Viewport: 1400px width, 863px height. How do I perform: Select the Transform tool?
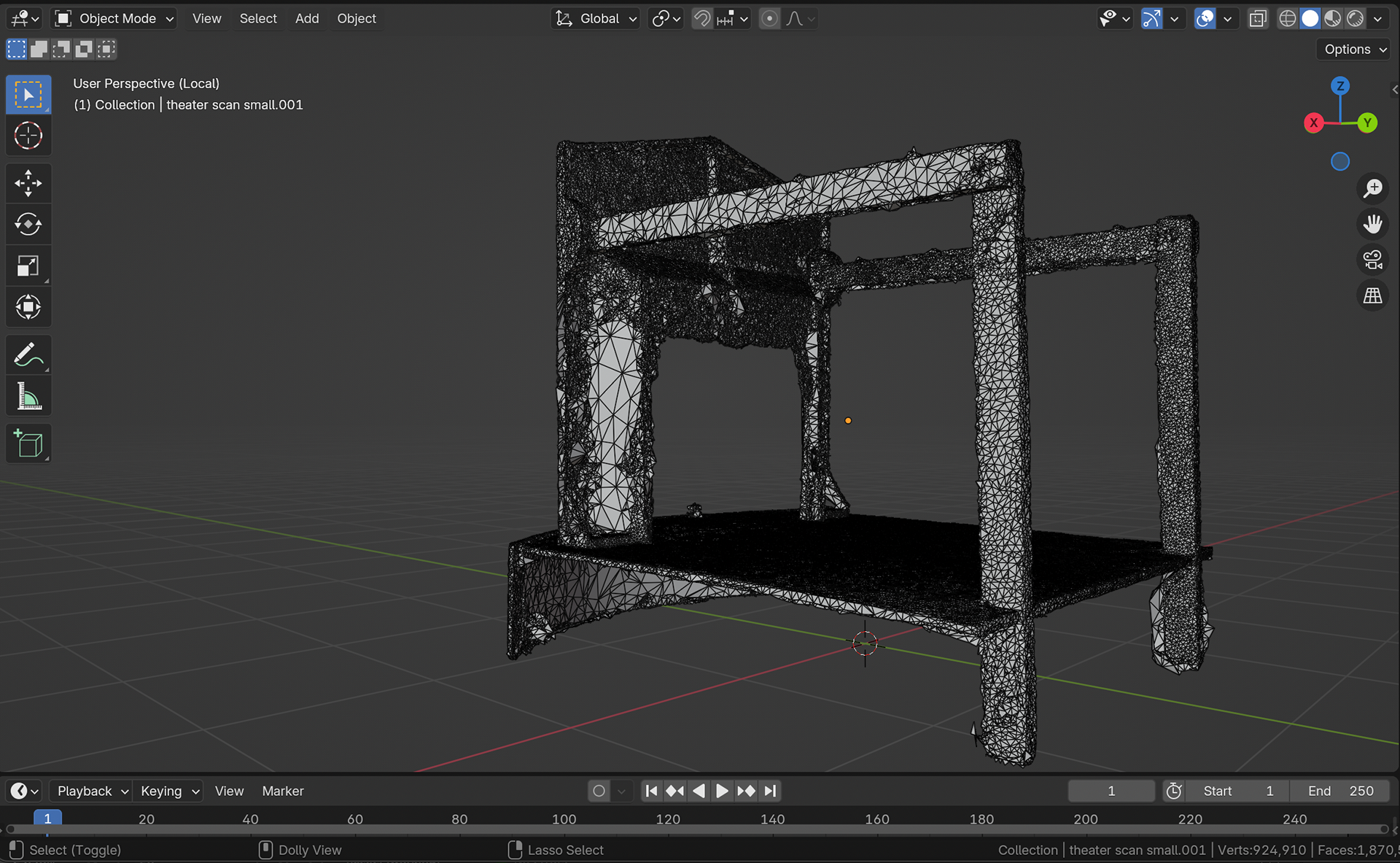[x=28, y=306]
